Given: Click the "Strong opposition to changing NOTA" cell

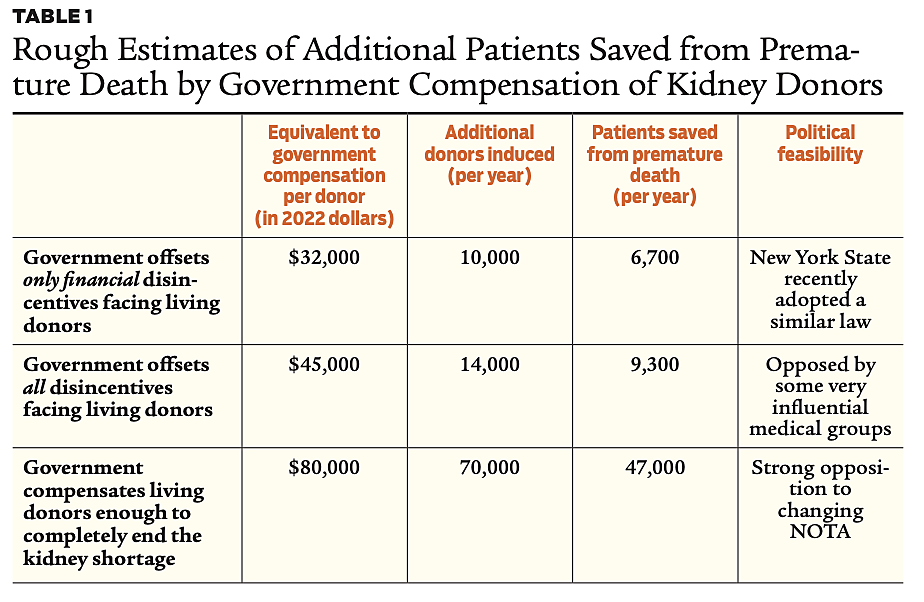Looking at the screenshot, I should 820,500.
